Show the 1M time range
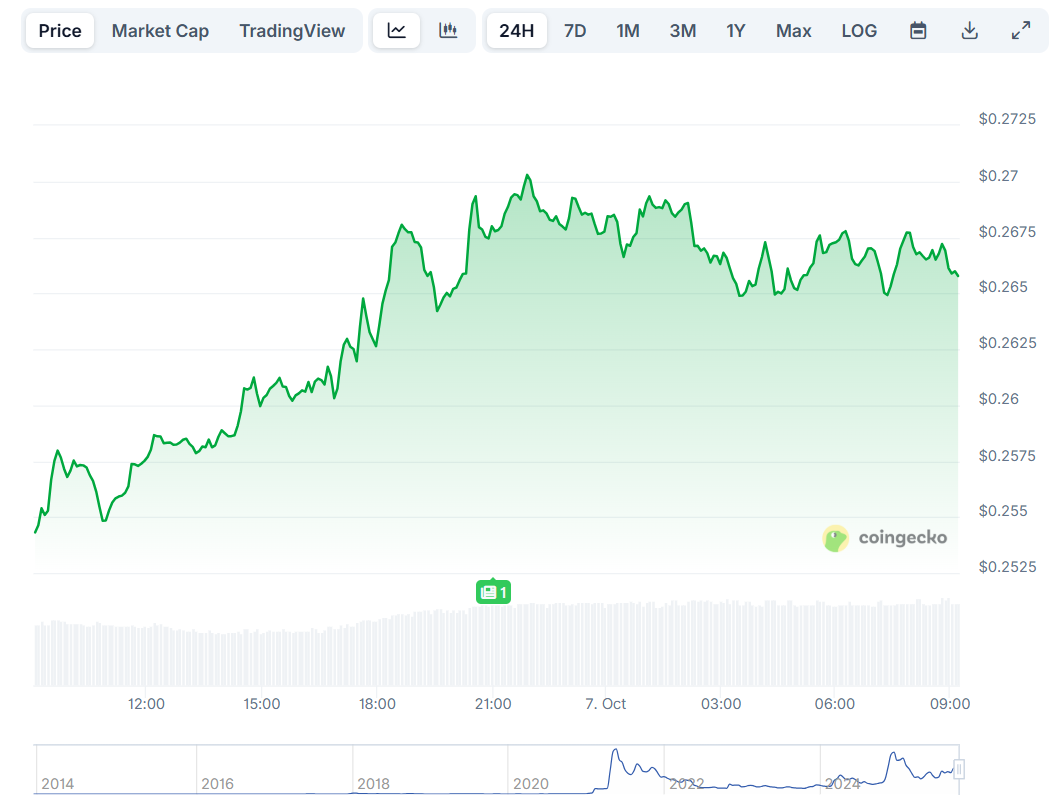This screenshot has width=1055, height=808. 628,31
